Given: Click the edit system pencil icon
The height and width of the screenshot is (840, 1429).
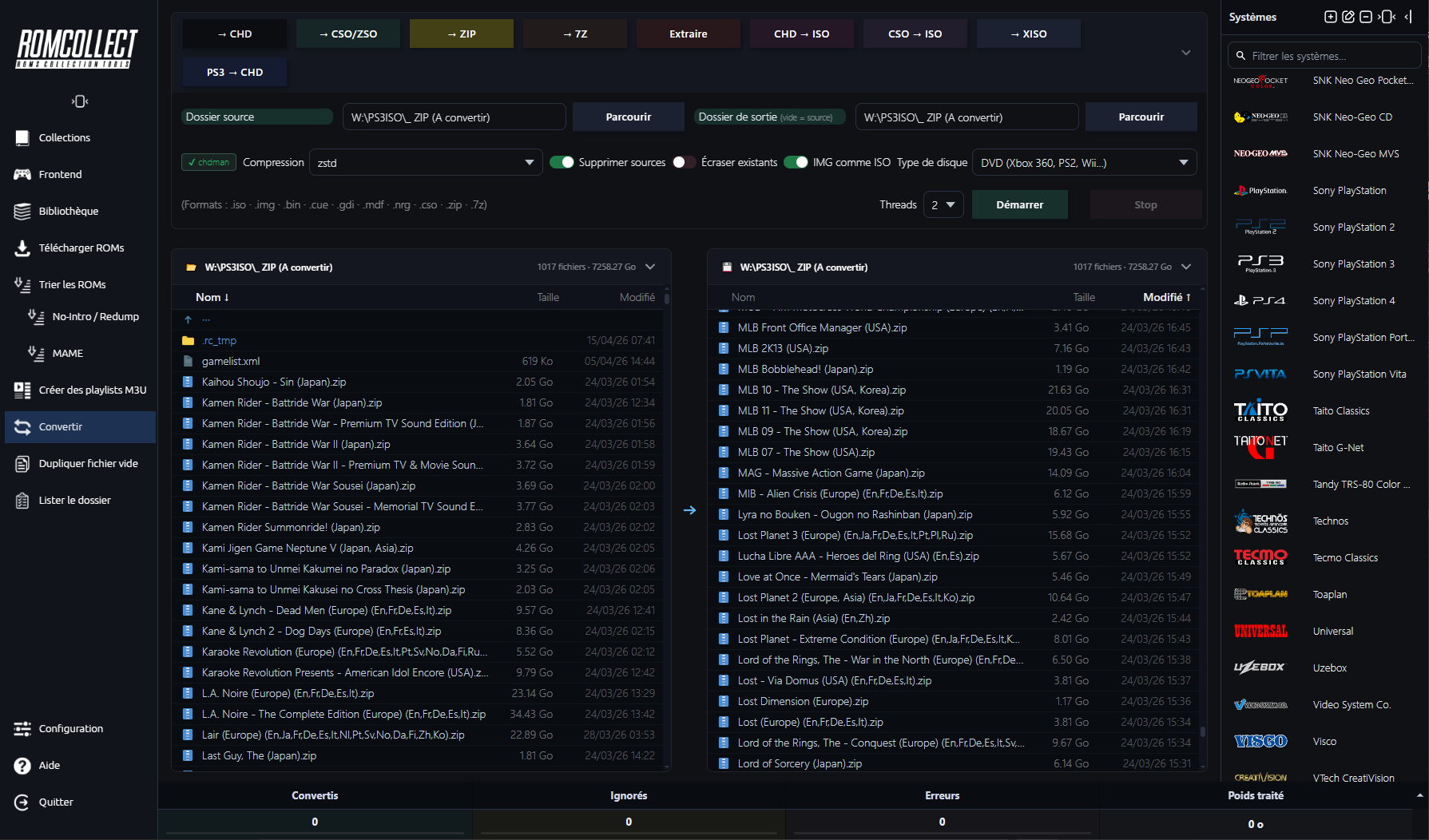Looking at the screenshot, I should coord(1348,17).
